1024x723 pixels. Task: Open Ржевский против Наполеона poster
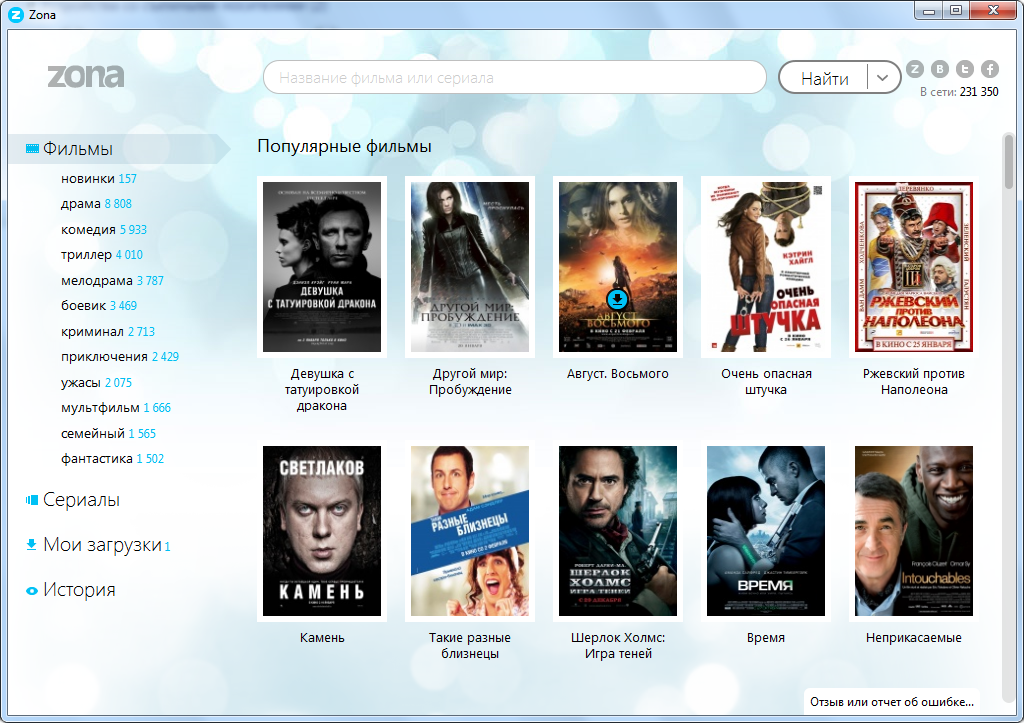pos(914,266)
